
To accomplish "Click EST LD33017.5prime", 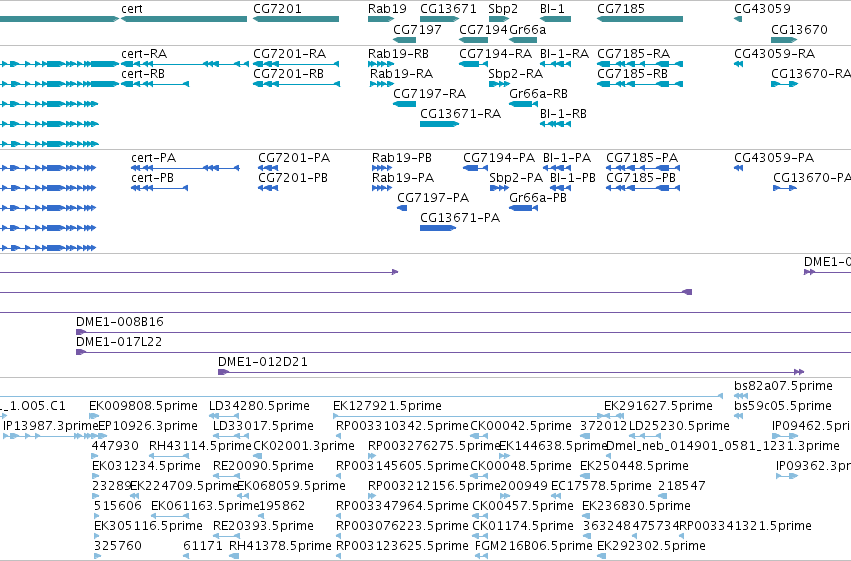I will 263,426.
